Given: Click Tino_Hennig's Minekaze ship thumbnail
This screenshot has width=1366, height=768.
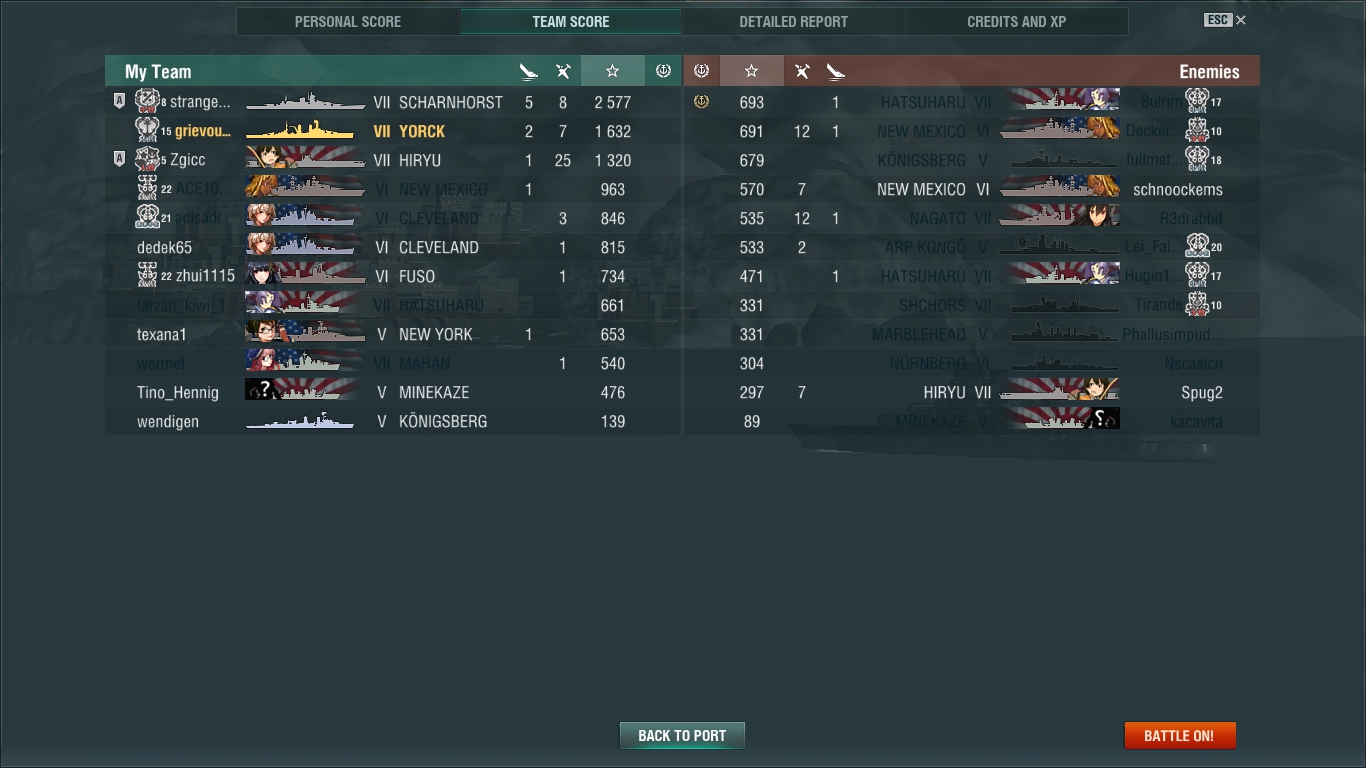Looking at the screenshot, I should click(305, 392).
